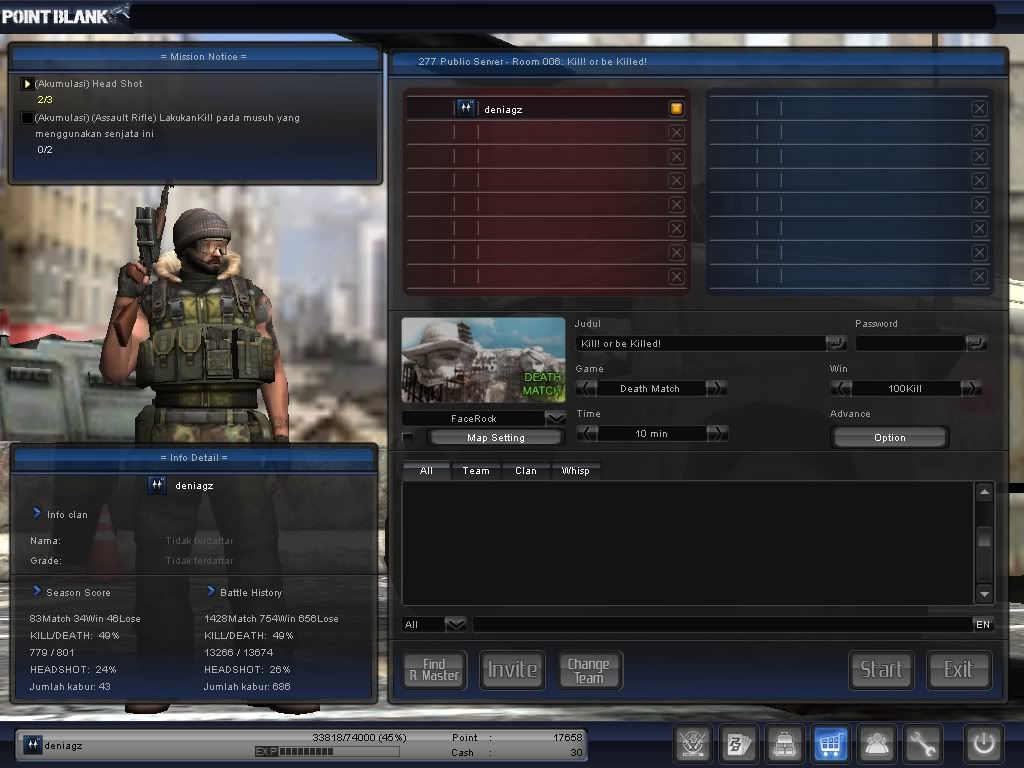Click the Password input field
This screenshot has width=1024, height=768.
(911, 344)
